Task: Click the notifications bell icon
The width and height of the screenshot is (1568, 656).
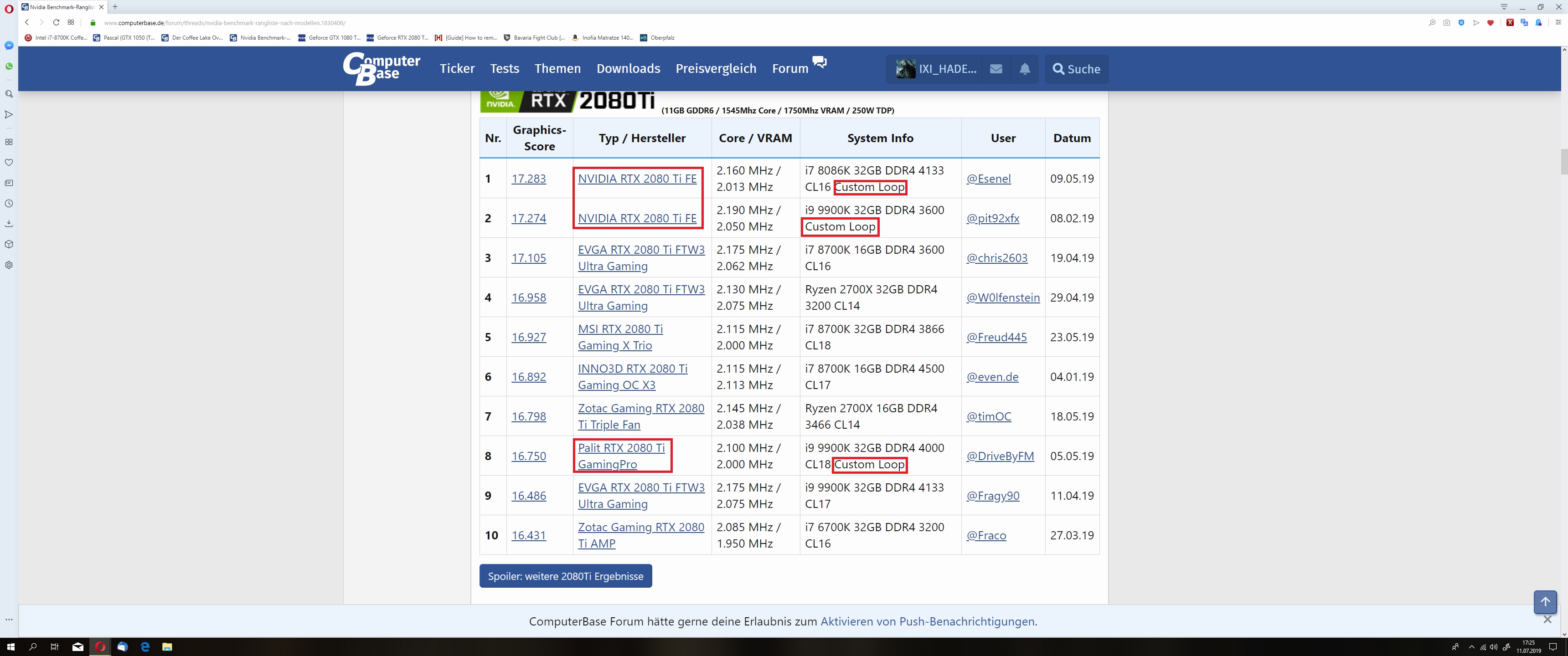Action: tap(1025, 69)
